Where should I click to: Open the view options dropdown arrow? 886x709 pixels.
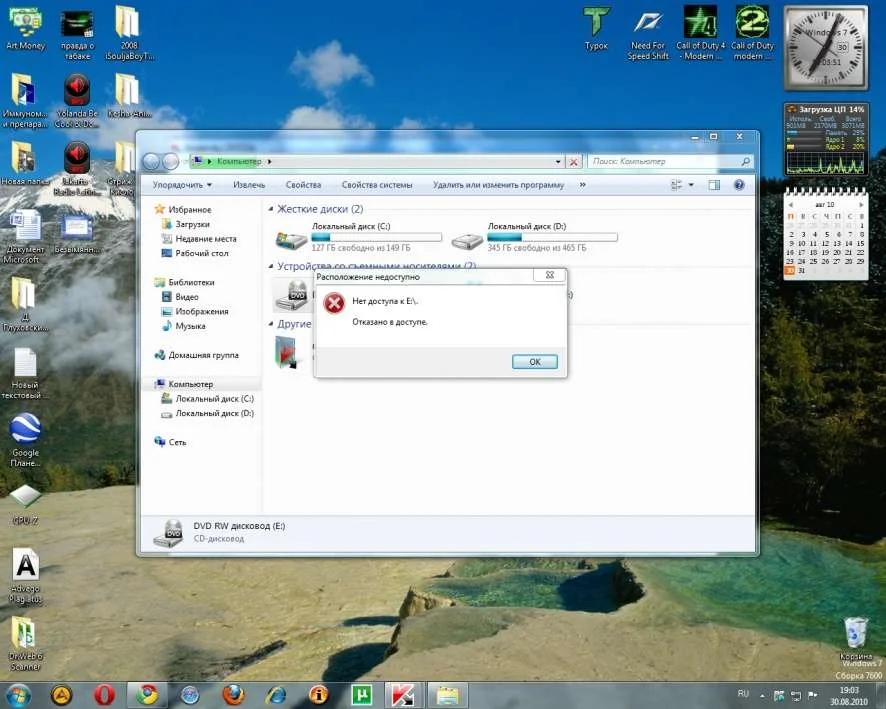pyautogui.click(x=690, y=185)
